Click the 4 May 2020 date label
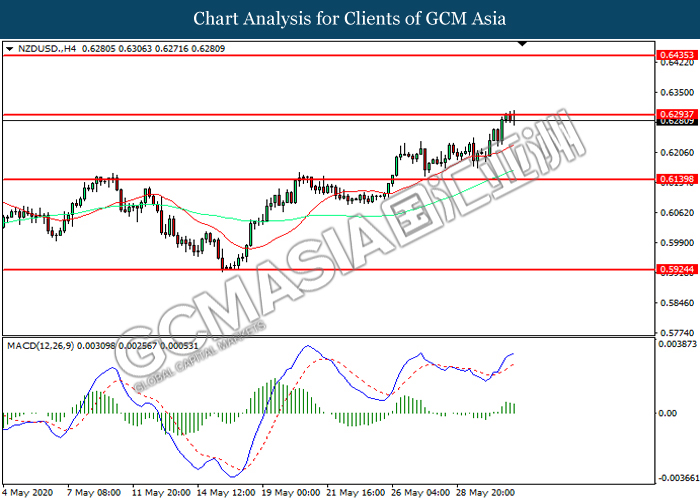 (28, 493)
